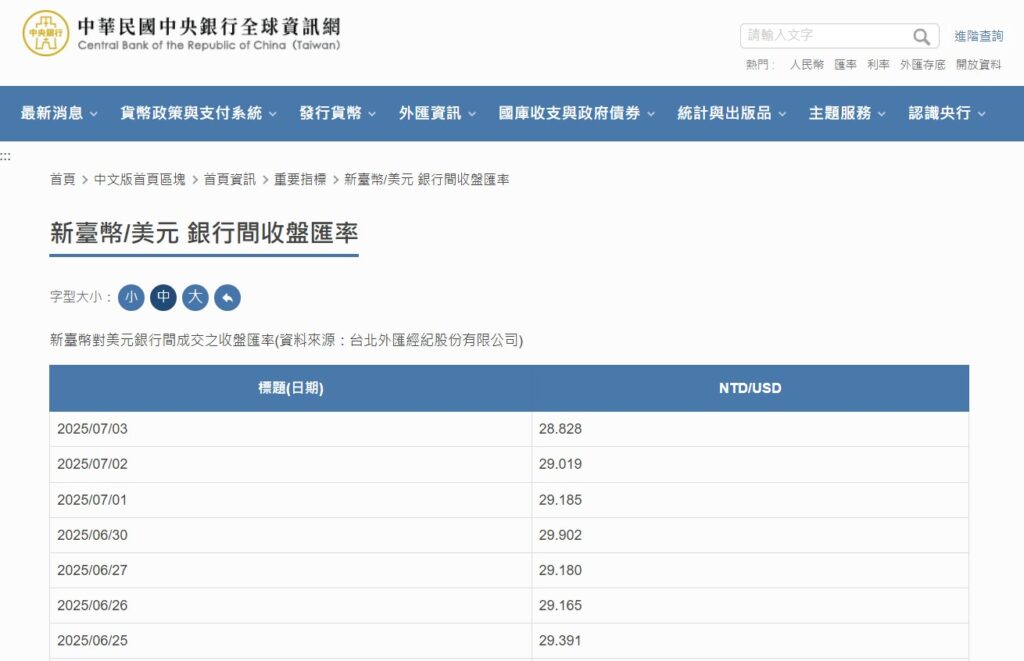Click the NTD/USD column header
This screenshot has height=661, width=1024.
point(750,388)
